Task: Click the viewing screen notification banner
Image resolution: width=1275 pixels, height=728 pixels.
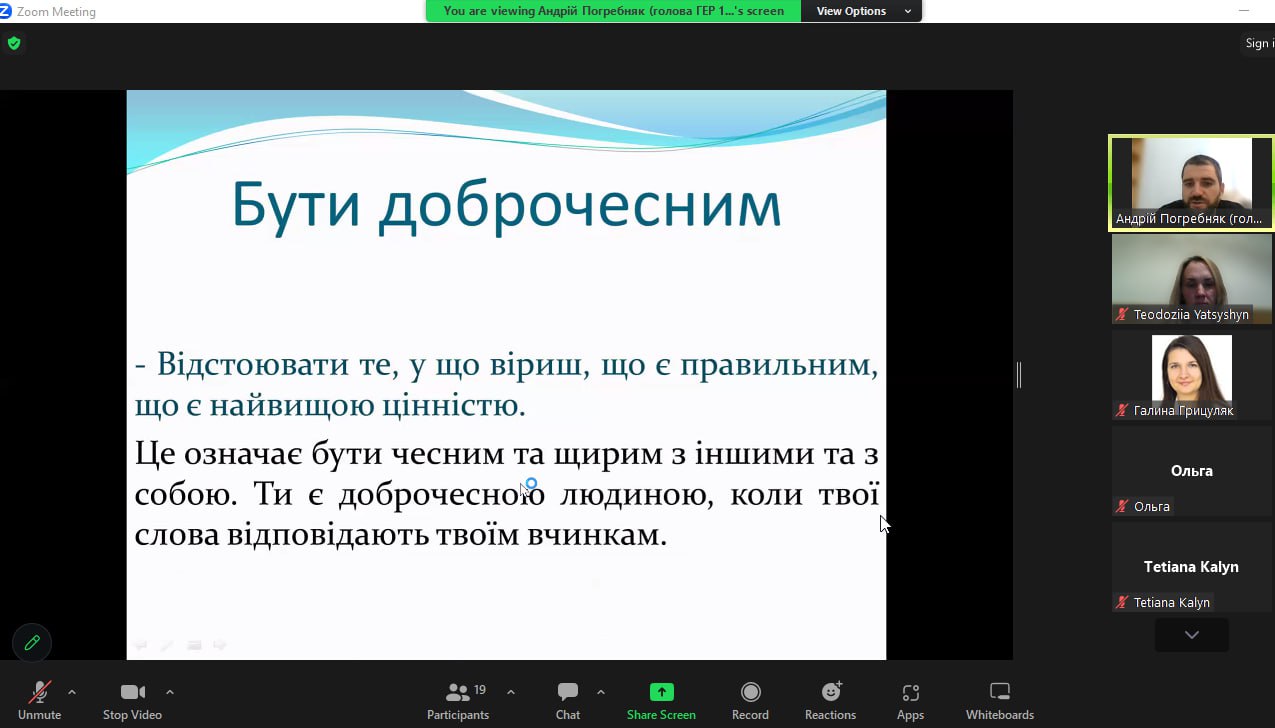Action: tap(613, 11)
